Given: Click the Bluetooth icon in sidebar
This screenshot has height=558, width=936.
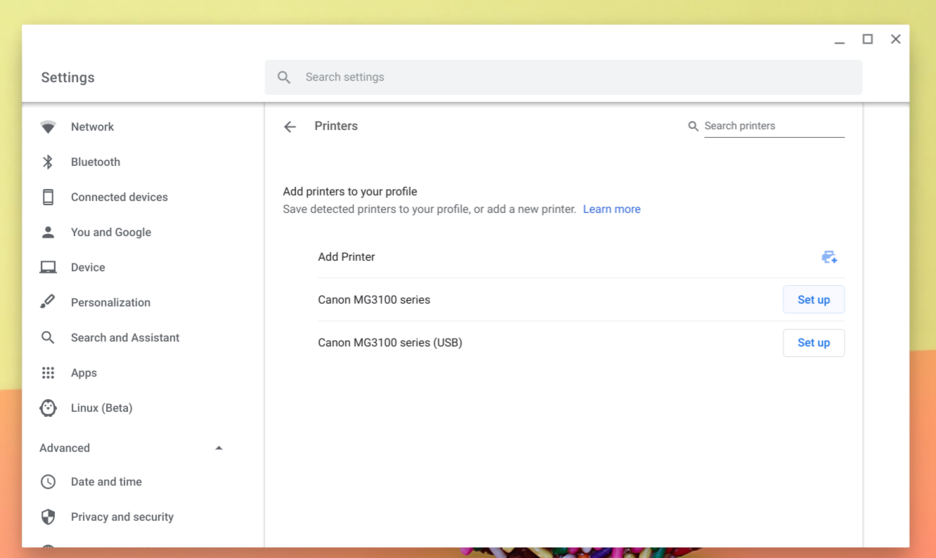Looking at the screenshot, I should (x=48, y=162).
